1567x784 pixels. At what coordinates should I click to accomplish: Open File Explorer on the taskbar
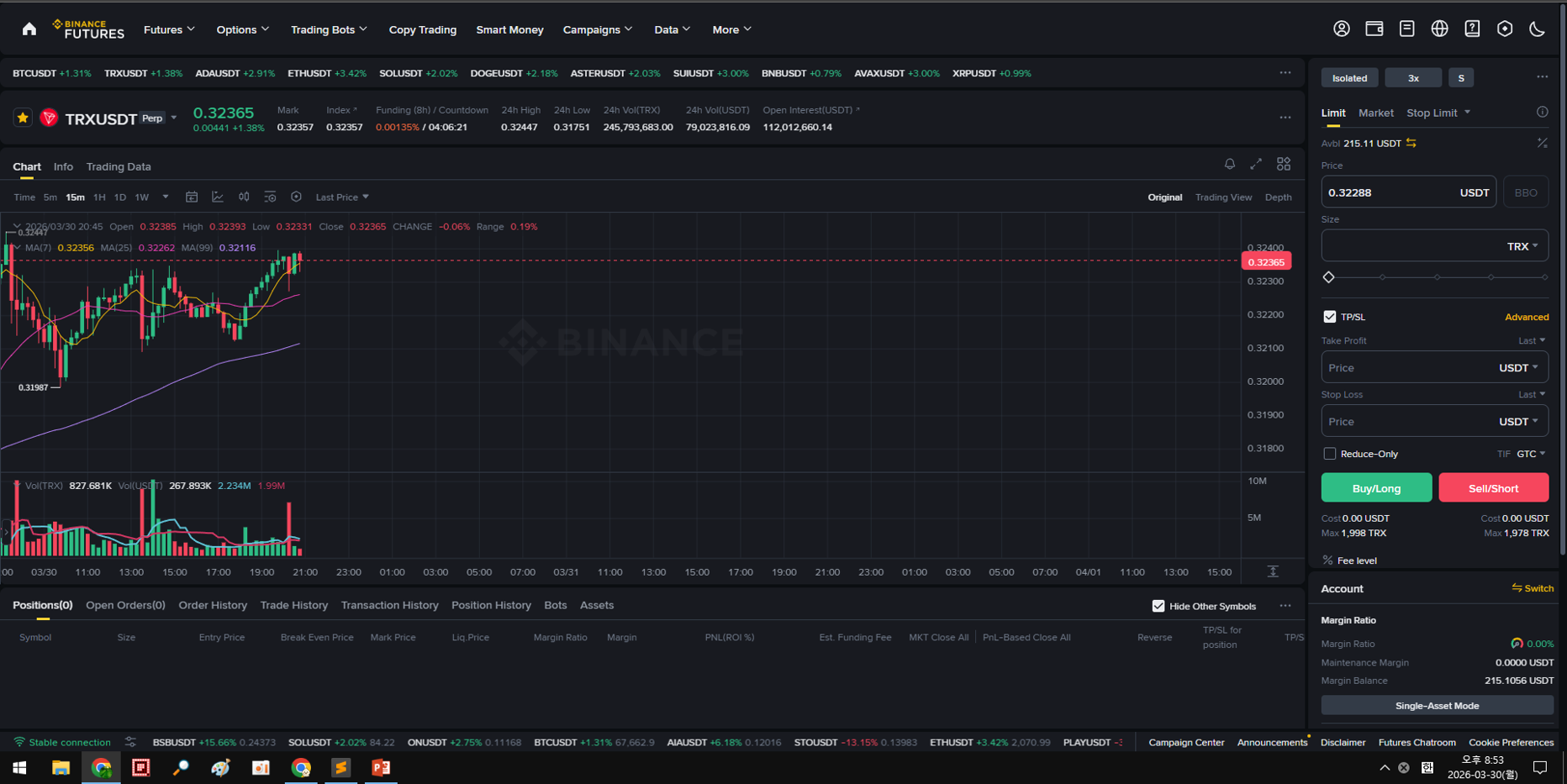click(x=61, y=767)
